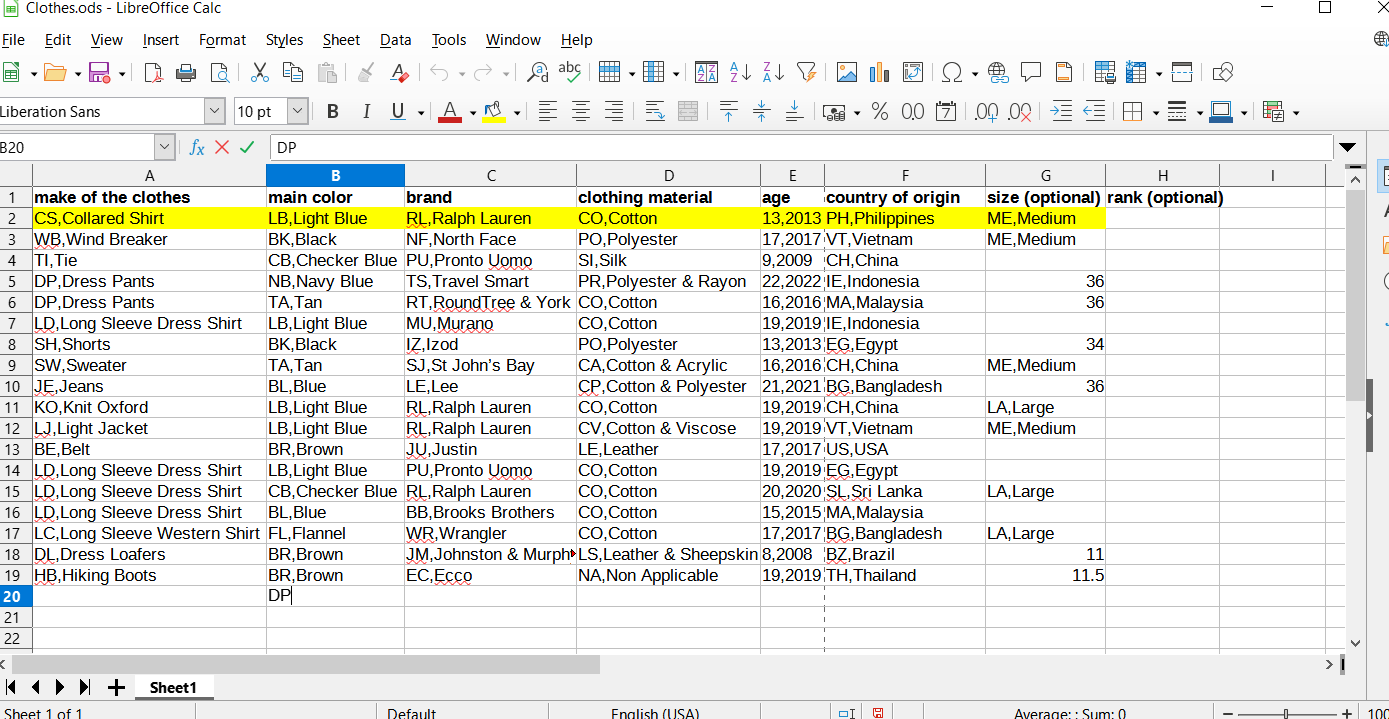Open the Insert menu

pyautogui.click(x=161, y=40)
